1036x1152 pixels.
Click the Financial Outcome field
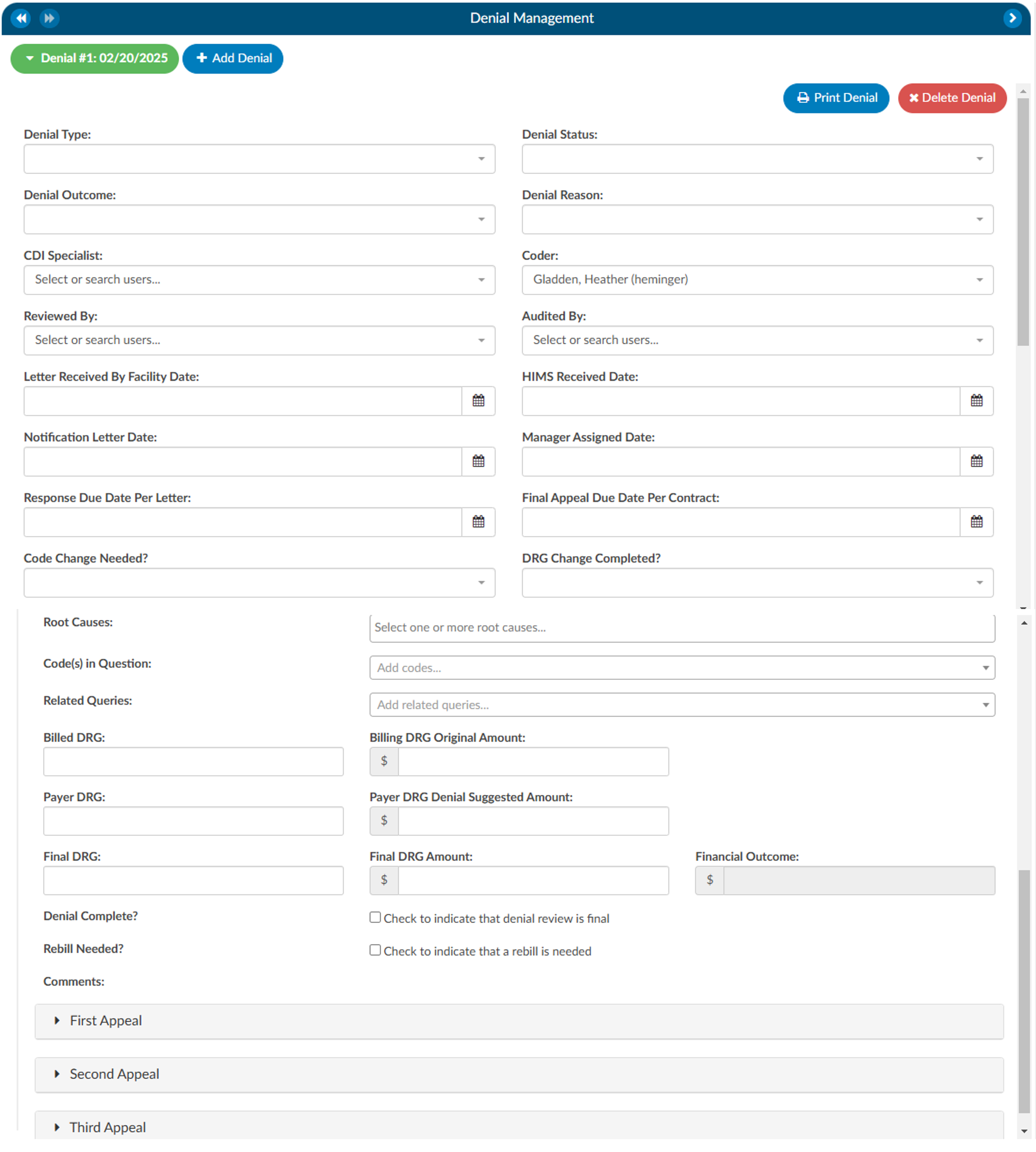click(x=859, y=881)
